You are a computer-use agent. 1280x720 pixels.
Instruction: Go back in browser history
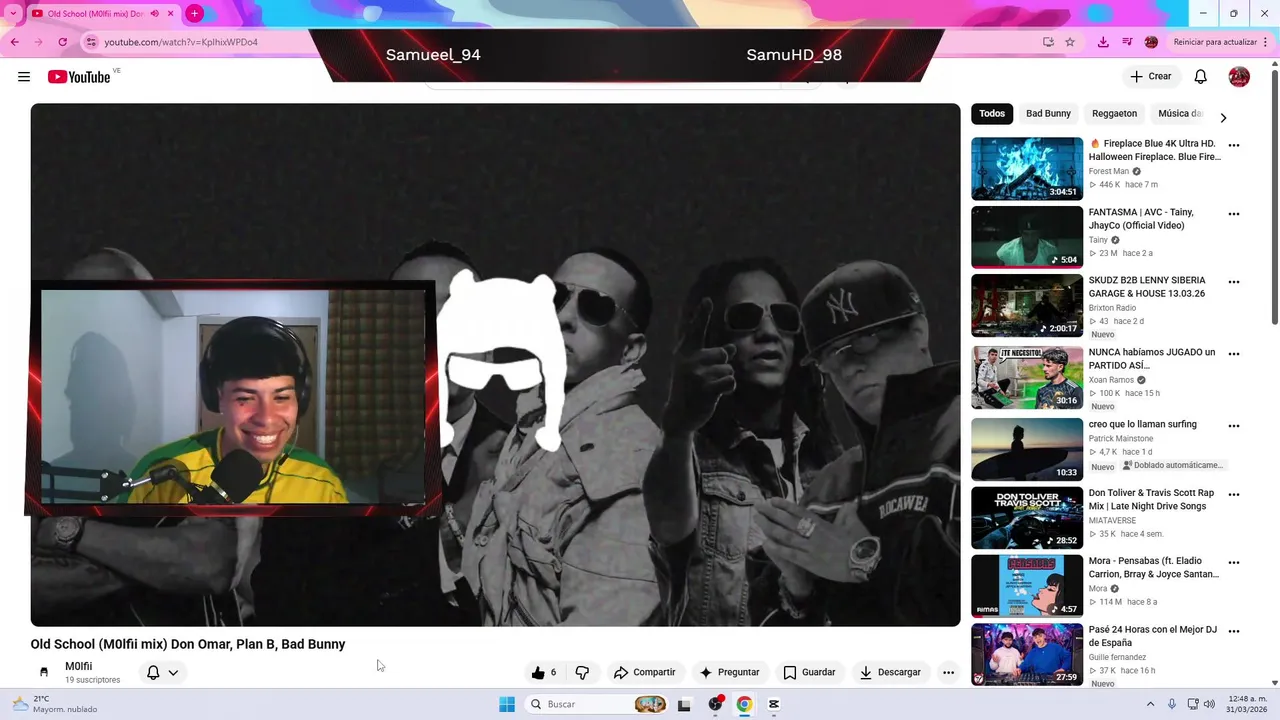coord(15,42)
